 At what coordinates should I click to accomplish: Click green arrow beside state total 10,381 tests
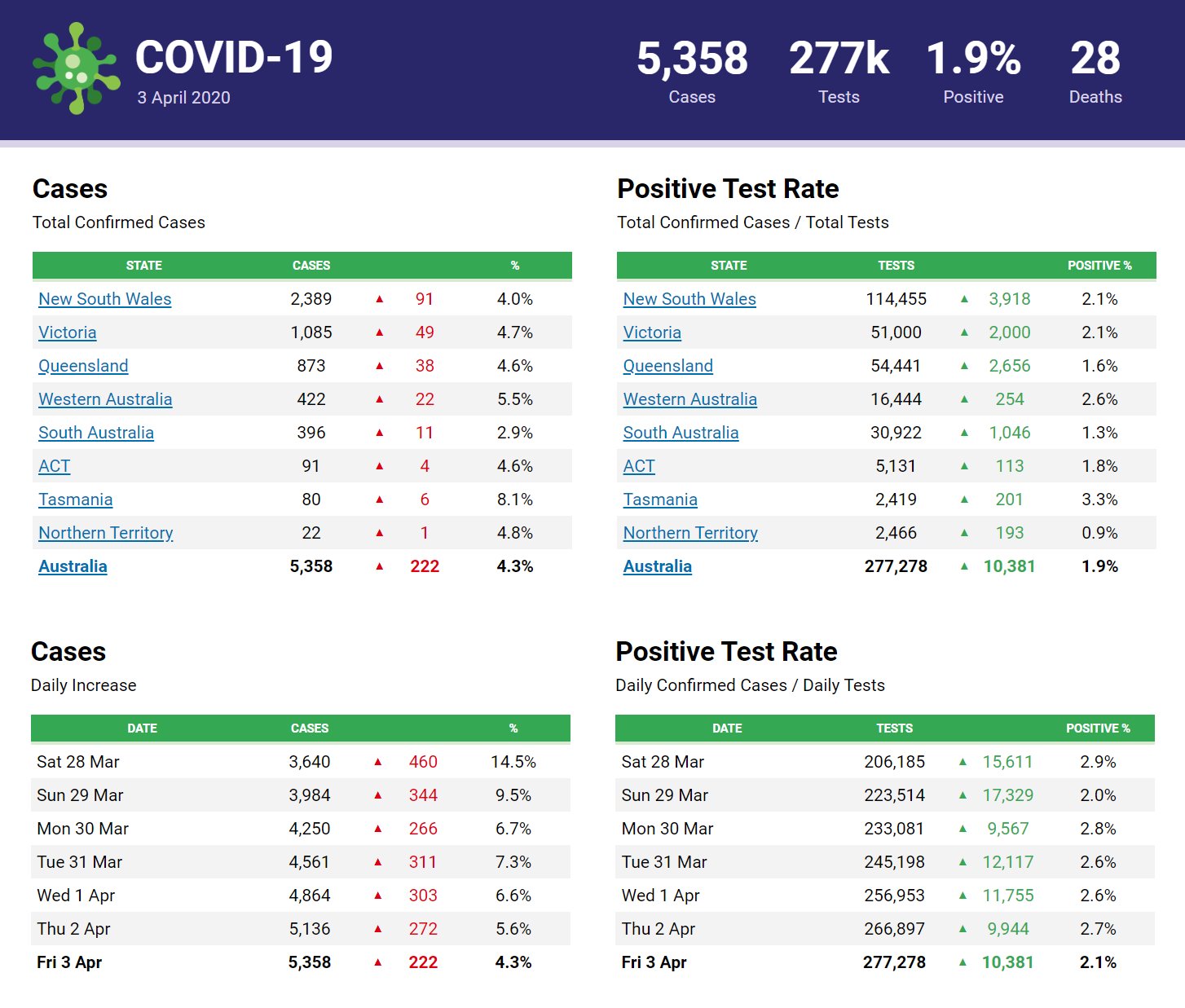(965, 566)
